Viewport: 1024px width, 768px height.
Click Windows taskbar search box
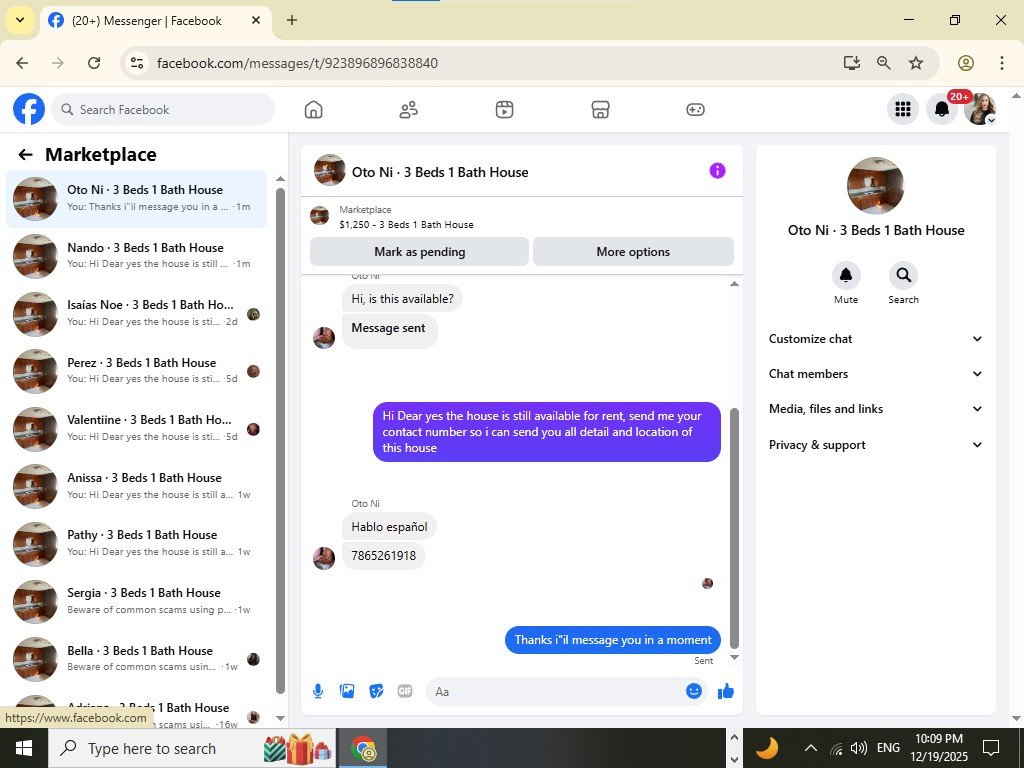pos(193,748)
